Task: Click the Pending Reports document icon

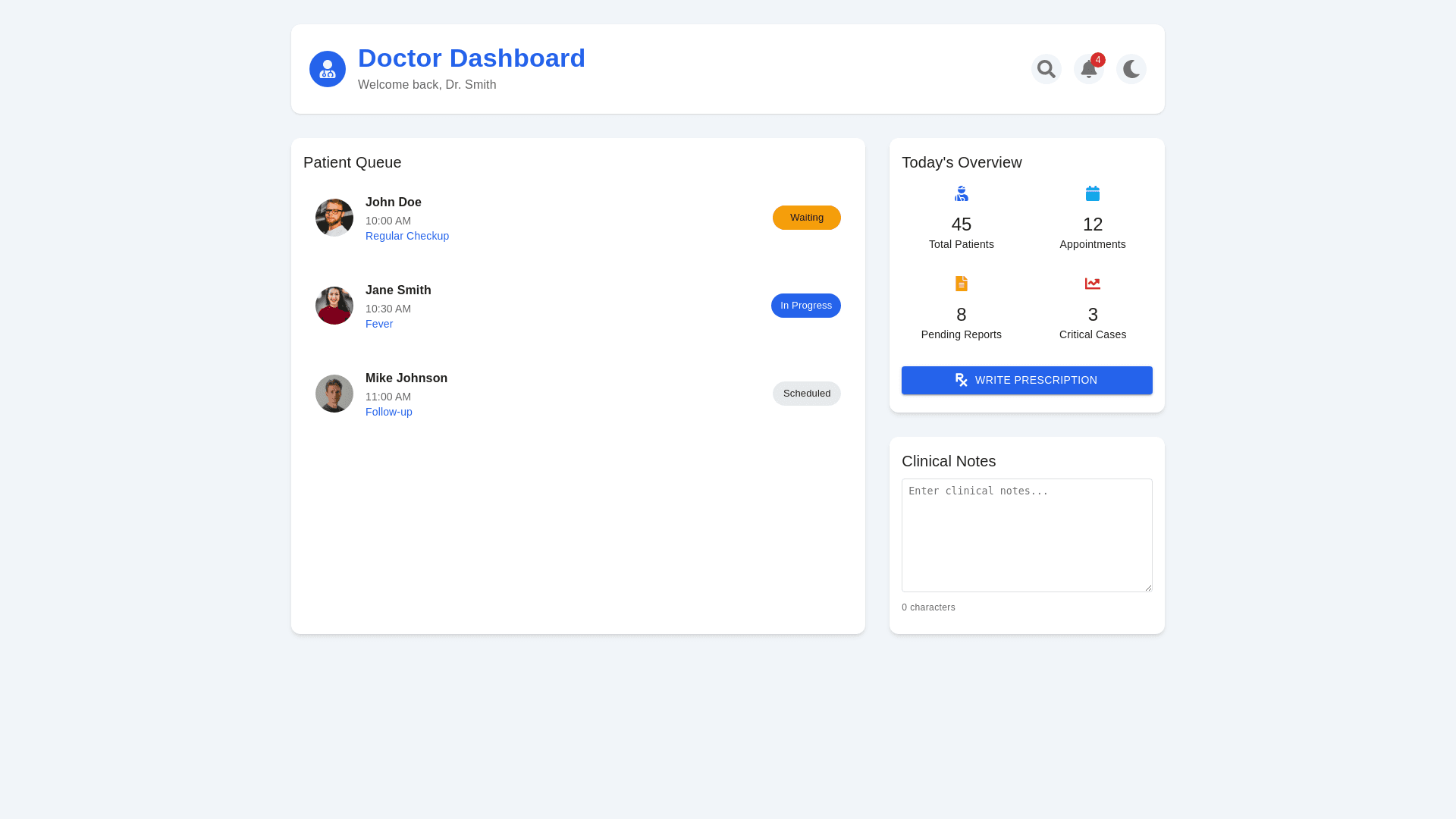Action: tap(961, 284)
